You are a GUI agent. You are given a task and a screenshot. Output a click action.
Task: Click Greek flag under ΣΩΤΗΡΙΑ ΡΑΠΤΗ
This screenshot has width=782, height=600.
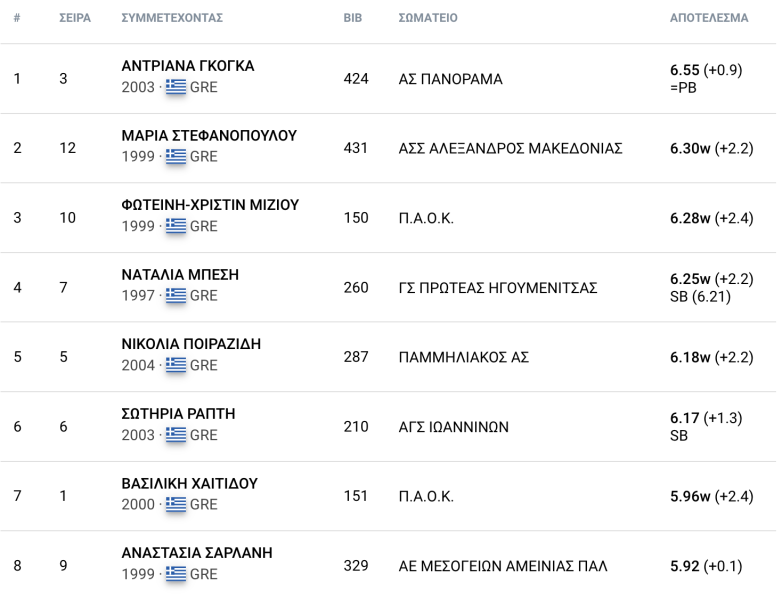click(x=176, y=435)
